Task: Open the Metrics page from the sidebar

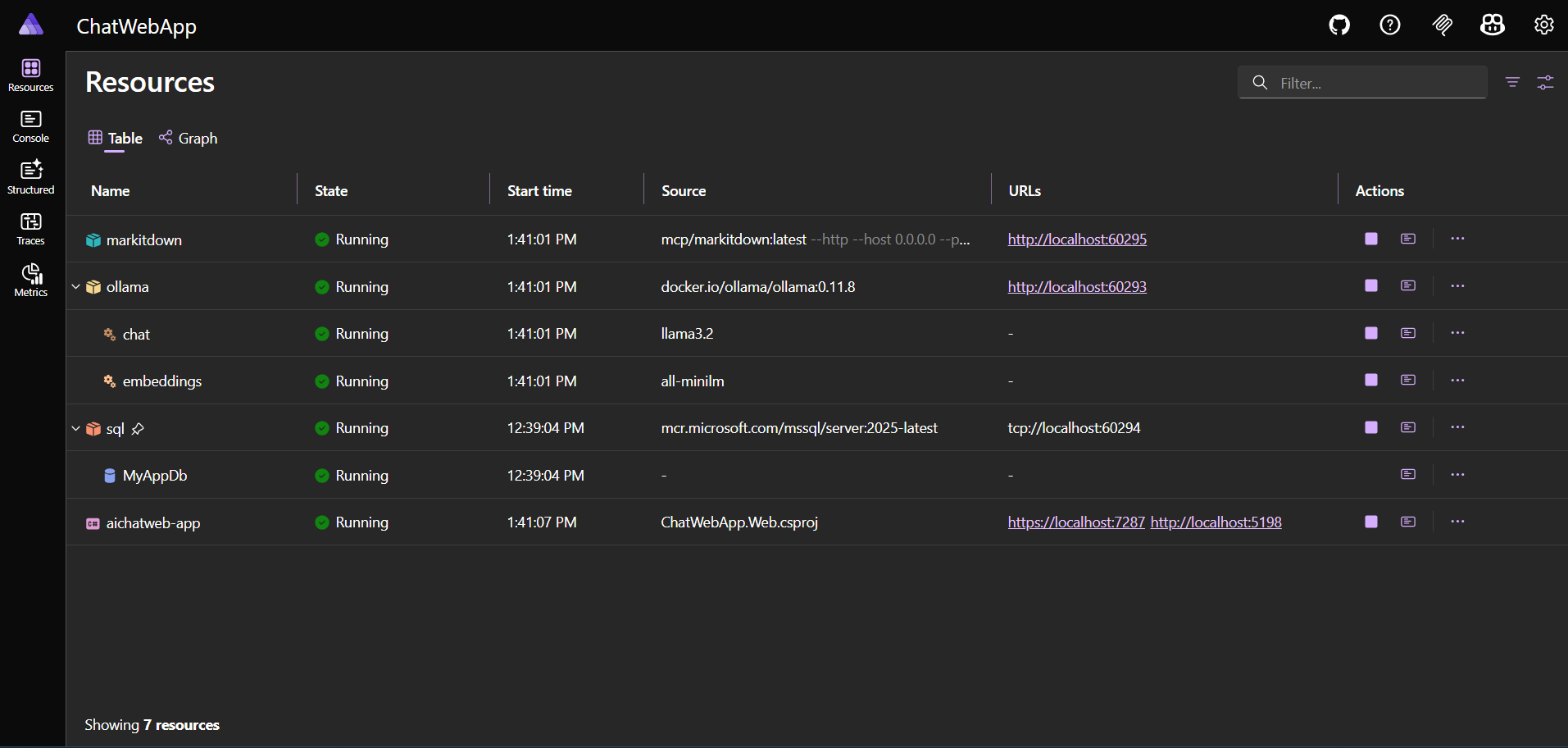Action: coord(30,279)
